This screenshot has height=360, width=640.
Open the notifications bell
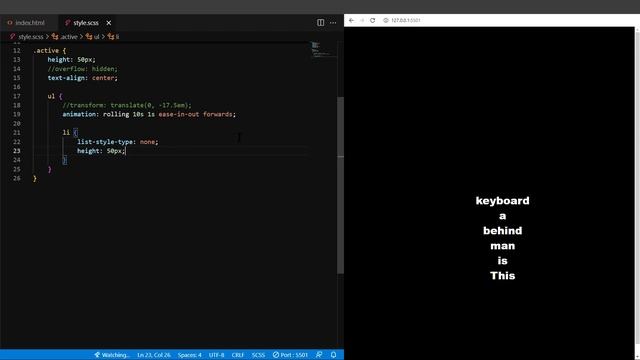pos(333,355)
